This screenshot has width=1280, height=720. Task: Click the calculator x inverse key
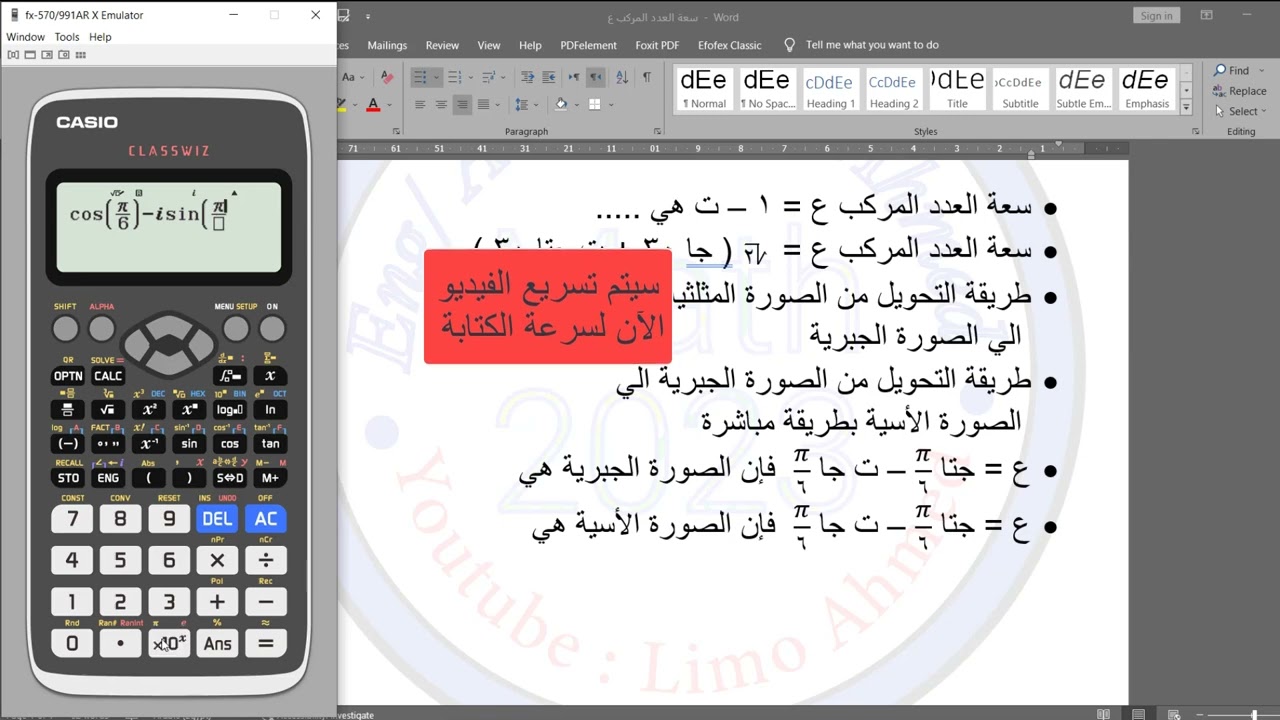pos(149,444)
